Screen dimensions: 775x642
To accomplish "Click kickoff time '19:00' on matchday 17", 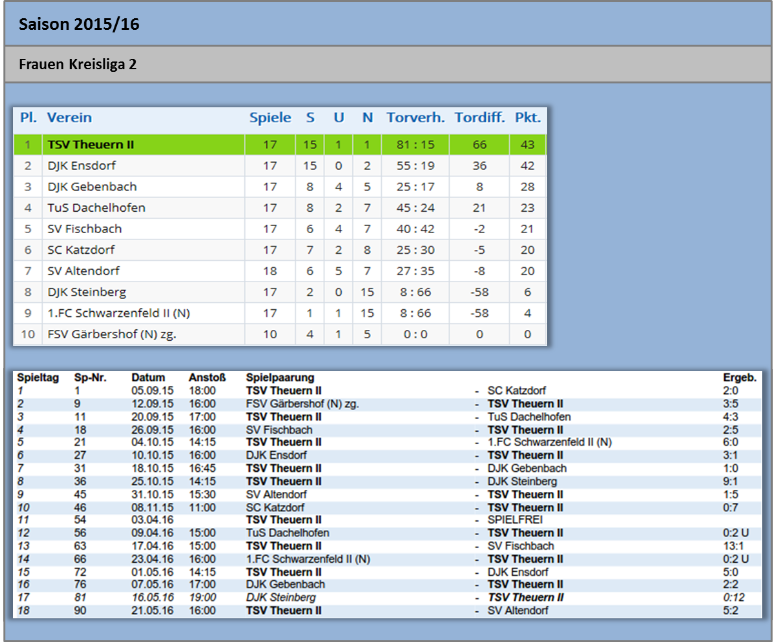I will [202, 598].
